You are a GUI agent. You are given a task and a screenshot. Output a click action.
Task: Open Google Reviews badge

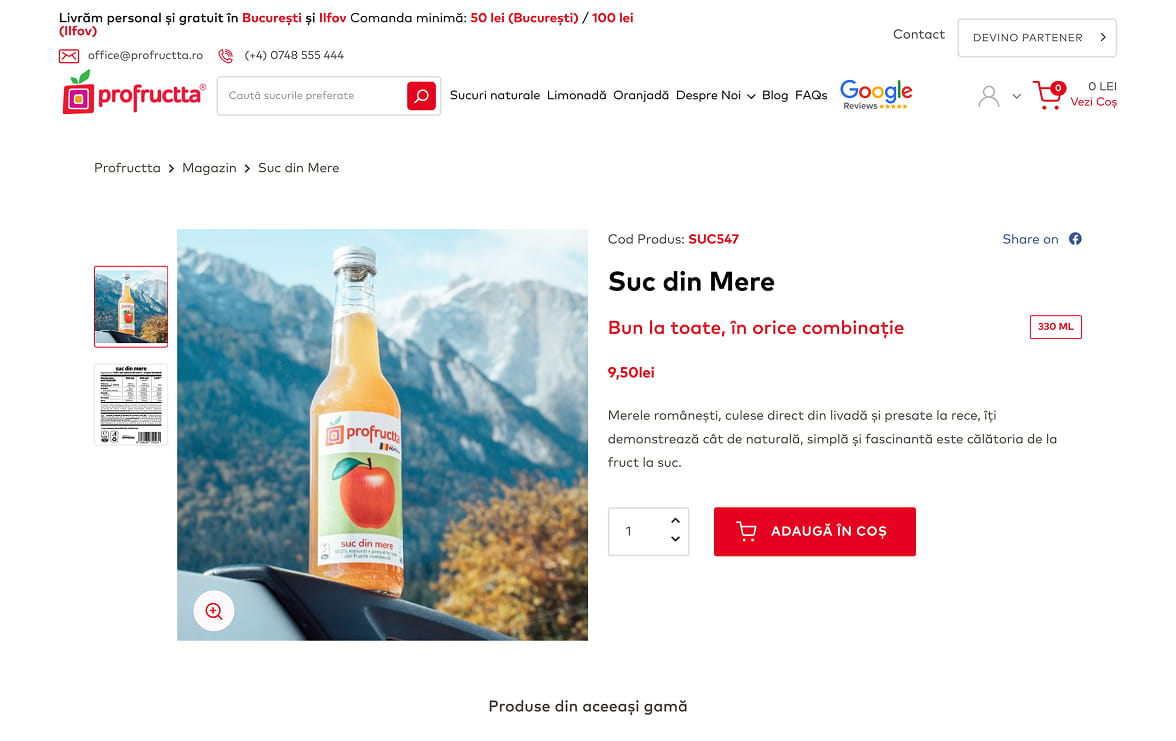[875, 94]
